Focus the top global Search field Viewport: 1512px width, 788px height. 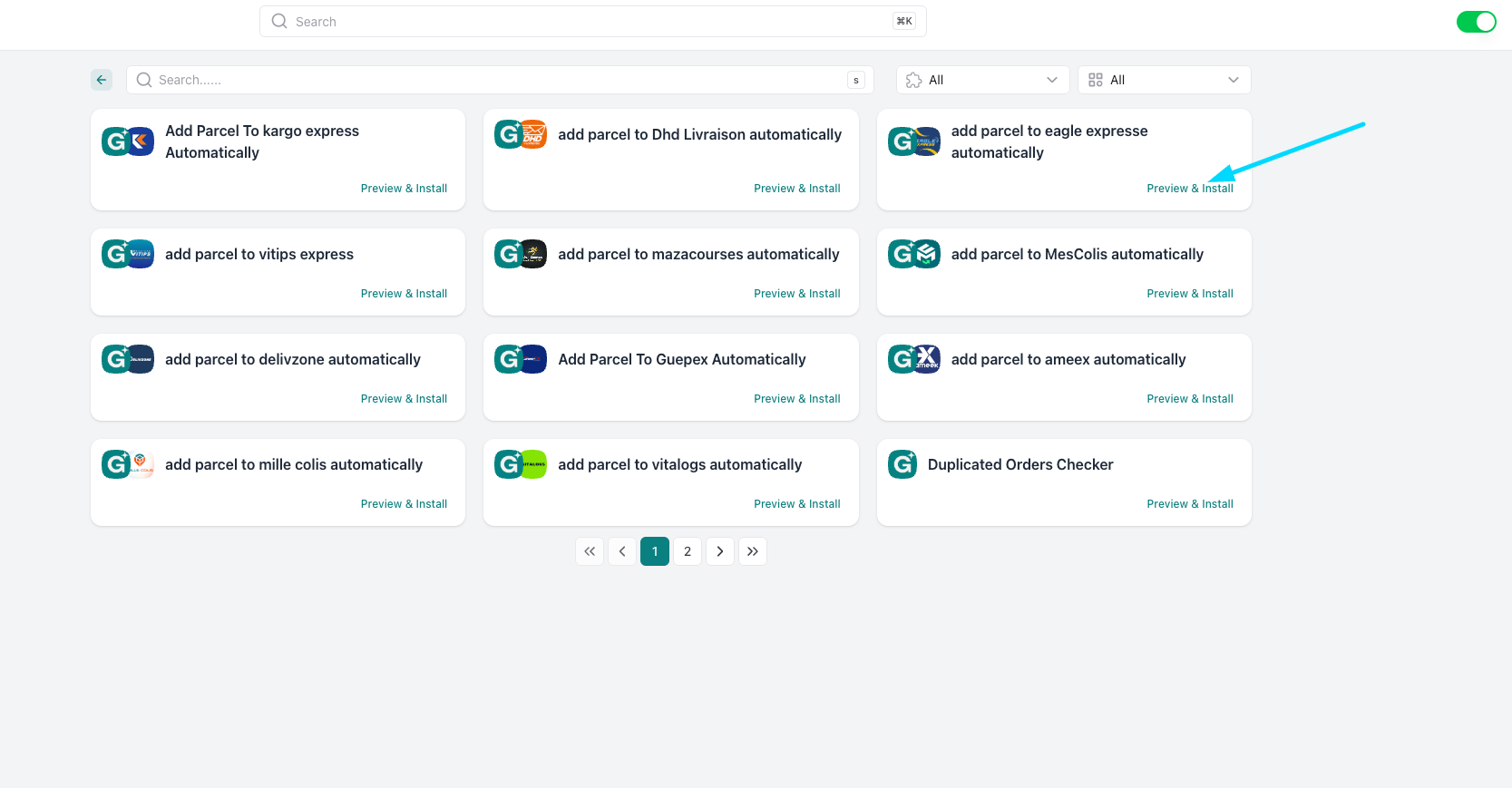(x=593, y=22)
